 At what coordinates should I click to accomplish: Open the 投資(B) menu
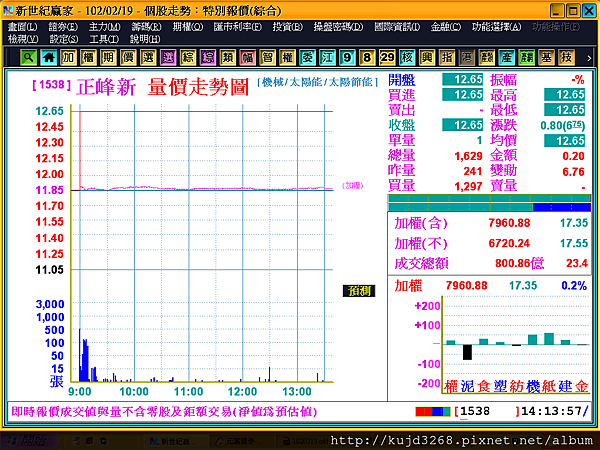(x=288, y=27)
